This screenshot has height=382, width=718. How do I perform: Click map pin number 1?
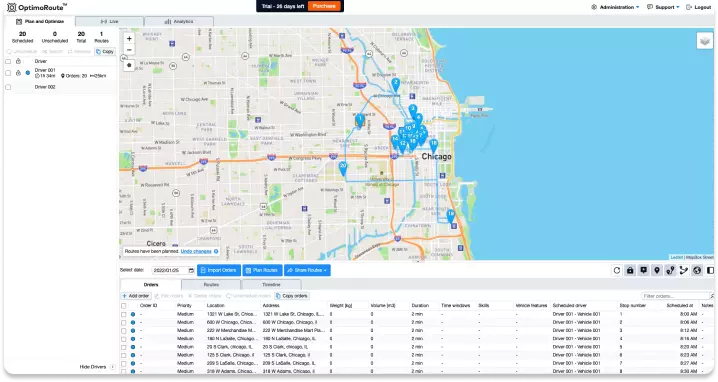coord(360,120)
